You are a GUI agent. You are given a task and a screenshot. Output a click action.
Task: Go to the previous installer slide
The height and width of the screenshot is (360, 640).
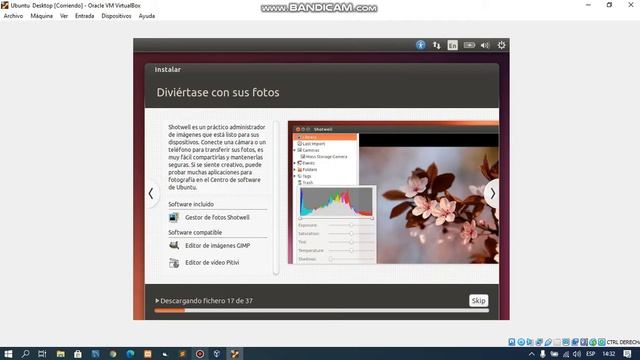click(x=151, y=193)
